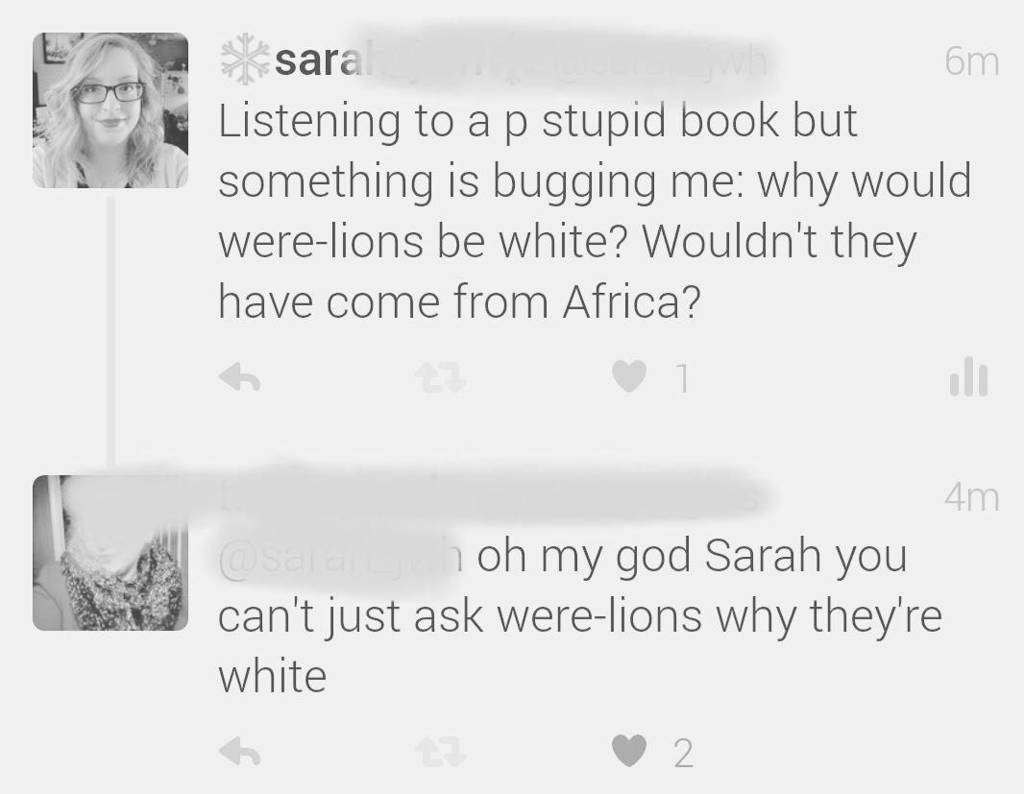1024x794 pixels.
Task: Click the snowflake icon beside sara's name
Action: point(245,59)
